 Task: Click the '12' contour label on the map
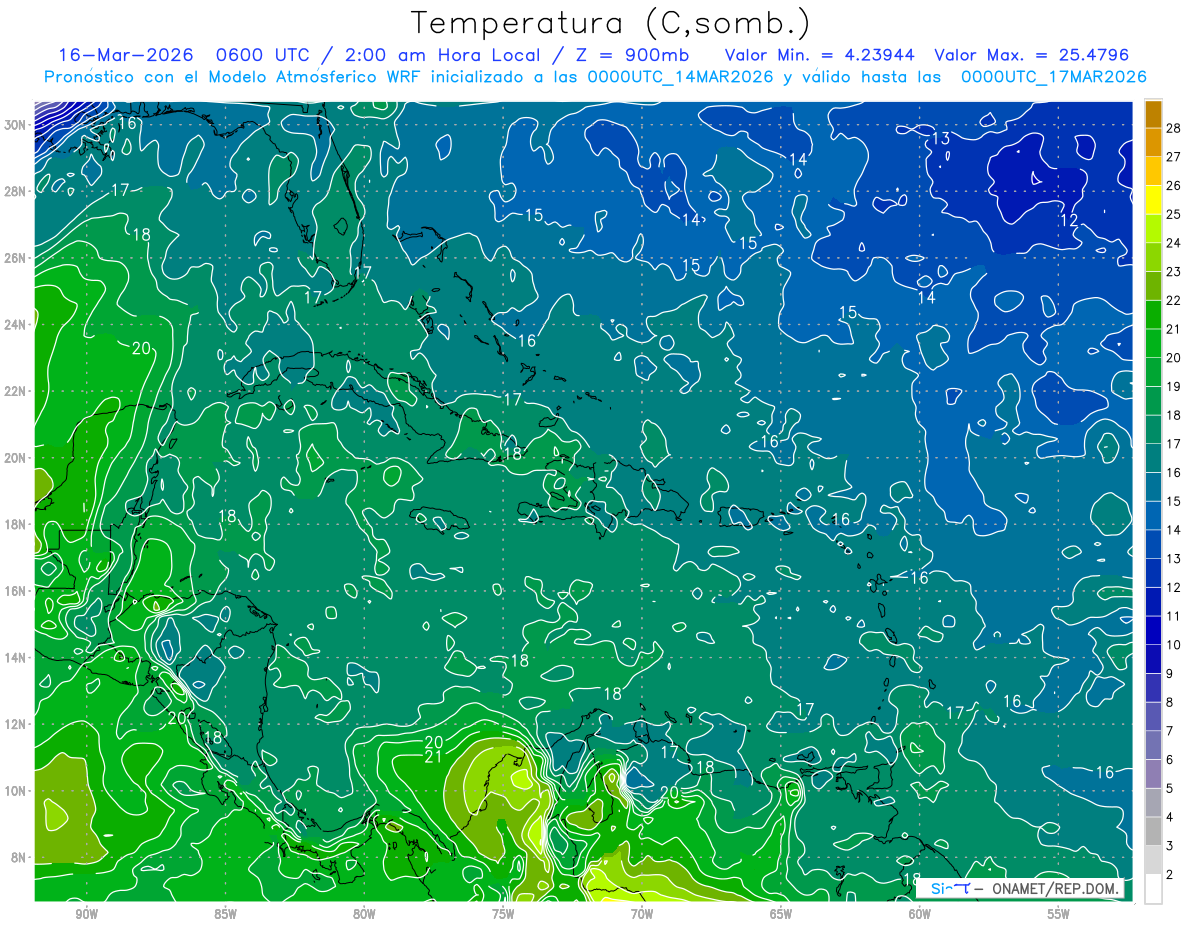(x=1069, y=220)
